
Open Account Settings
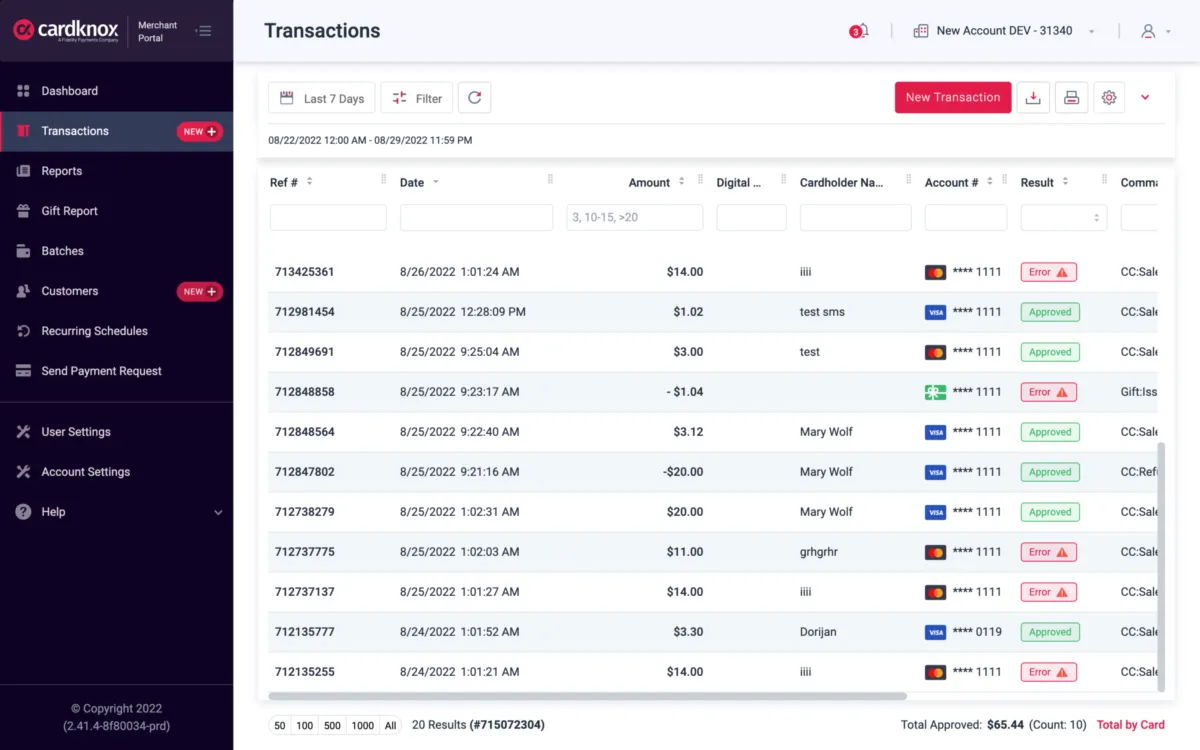pos(116,472)
